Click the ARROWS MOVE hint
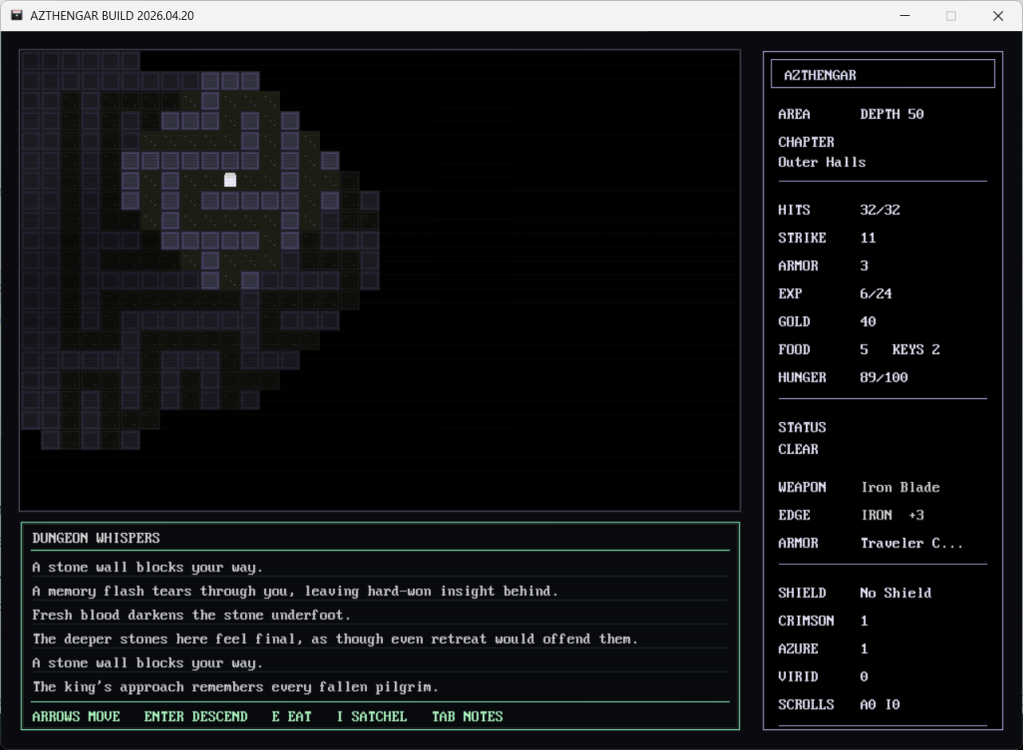Screen dimensions: 1023x750 (76, 716)
